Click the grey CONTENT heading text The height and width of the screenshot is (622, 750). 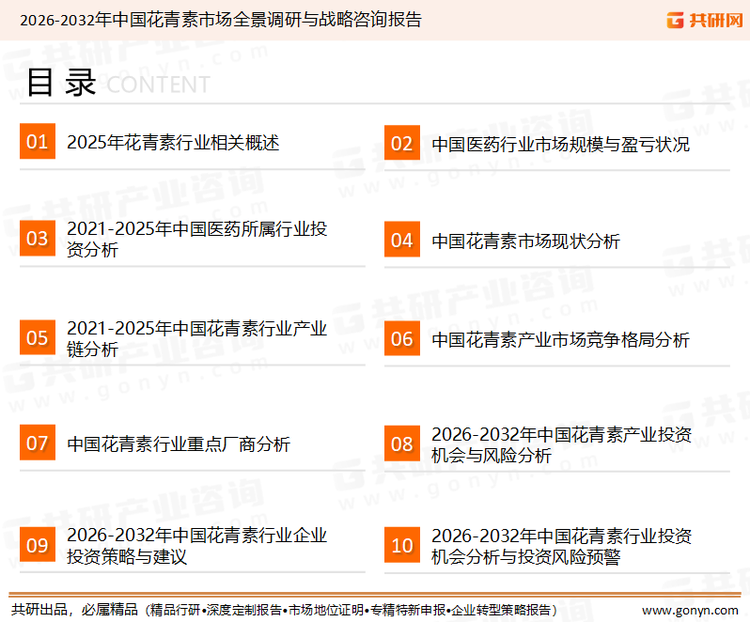tap(158, 85)
